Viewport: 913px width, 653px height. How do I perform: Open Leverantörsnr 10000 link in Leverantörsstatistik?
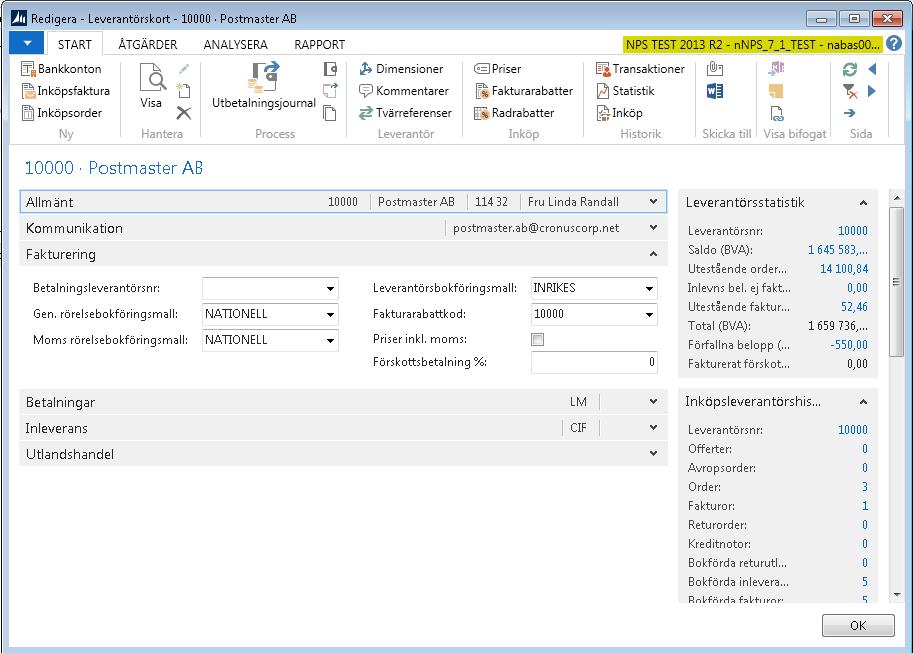(852, 231)
